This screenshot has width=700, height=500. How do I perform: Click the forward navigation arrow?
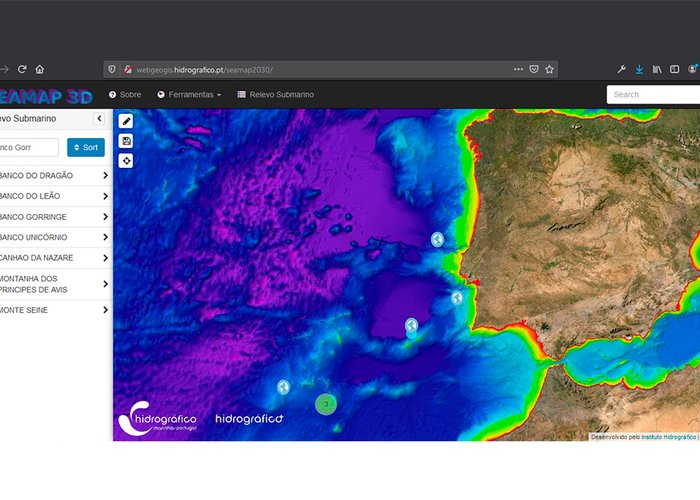4,69
